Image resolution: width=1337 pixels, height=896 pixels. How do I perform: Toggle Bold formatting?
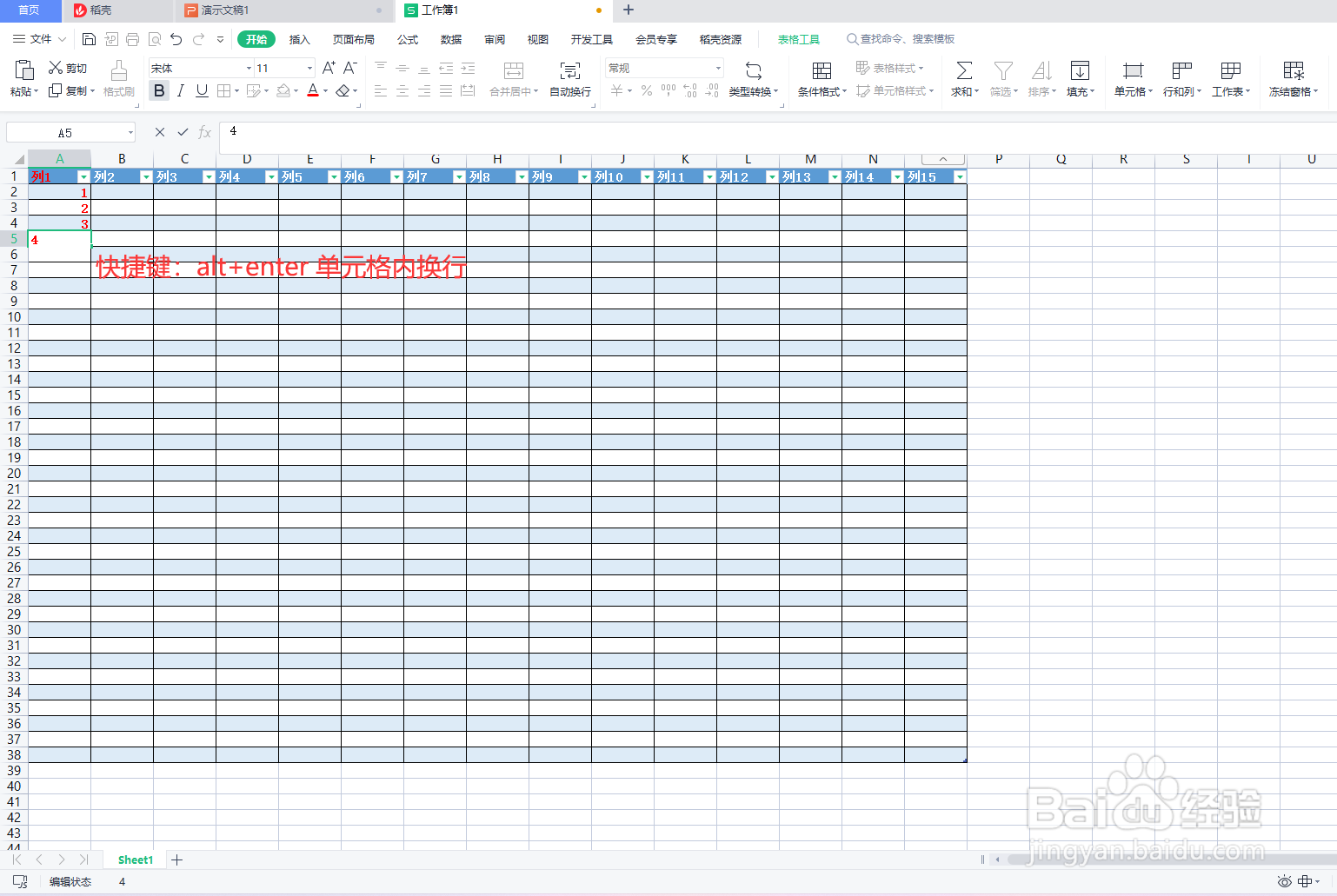159,90
